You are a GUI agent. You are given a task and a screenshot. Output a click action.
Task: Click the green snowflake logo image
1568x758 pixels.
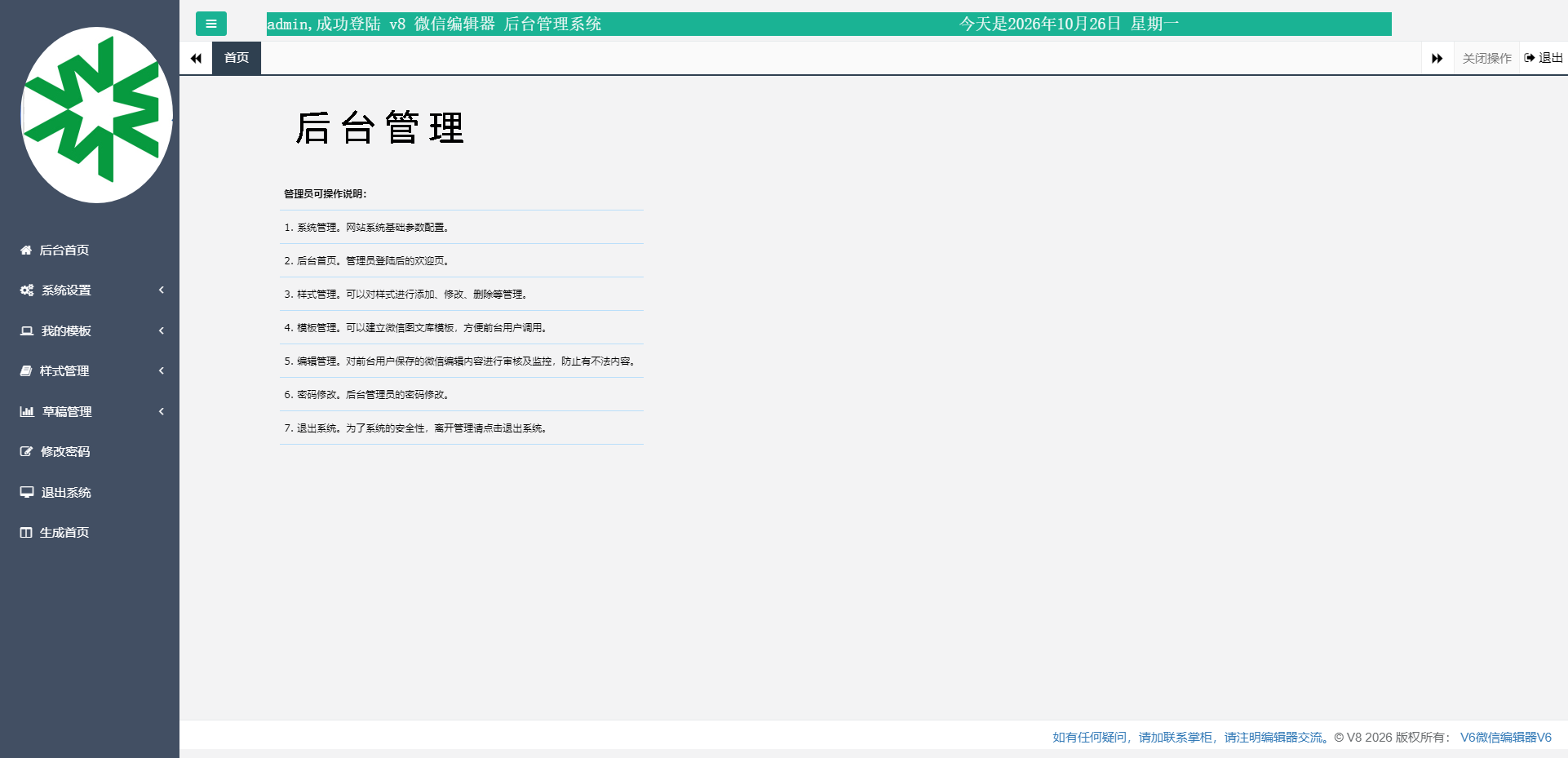pos(97,115)
